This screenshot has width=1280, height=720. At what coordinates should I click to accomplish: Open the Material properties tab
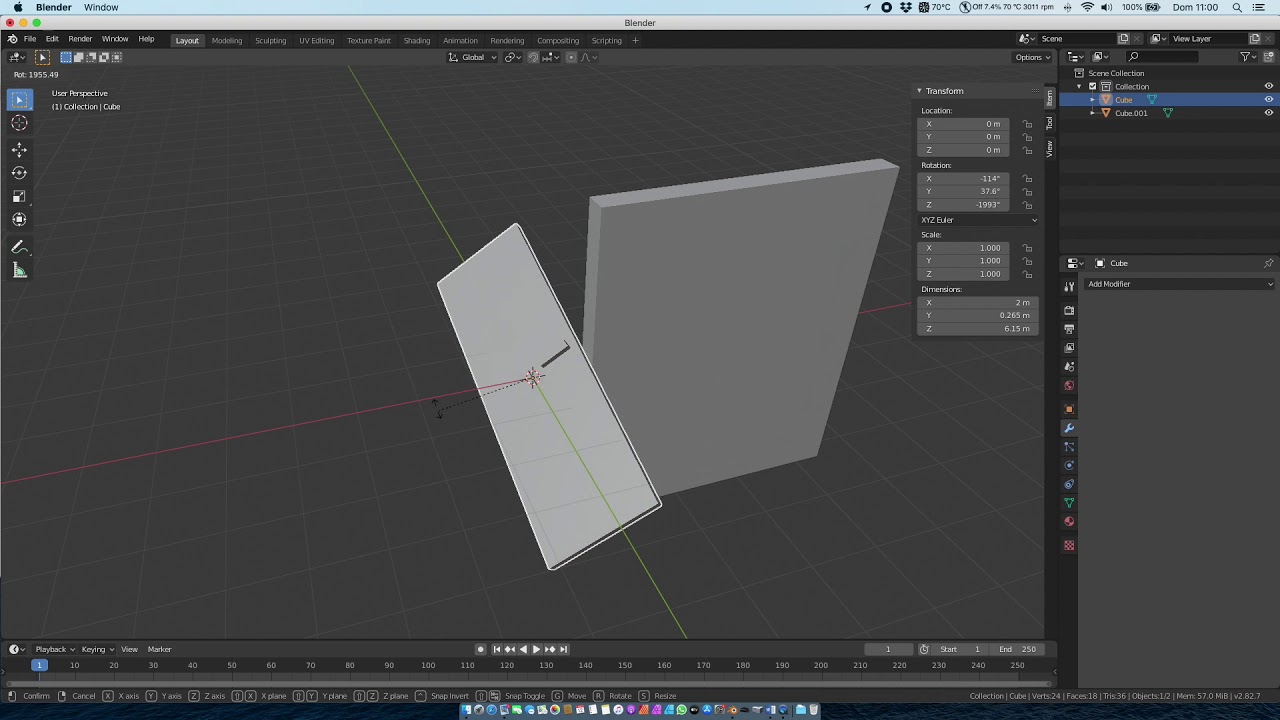1069,522
